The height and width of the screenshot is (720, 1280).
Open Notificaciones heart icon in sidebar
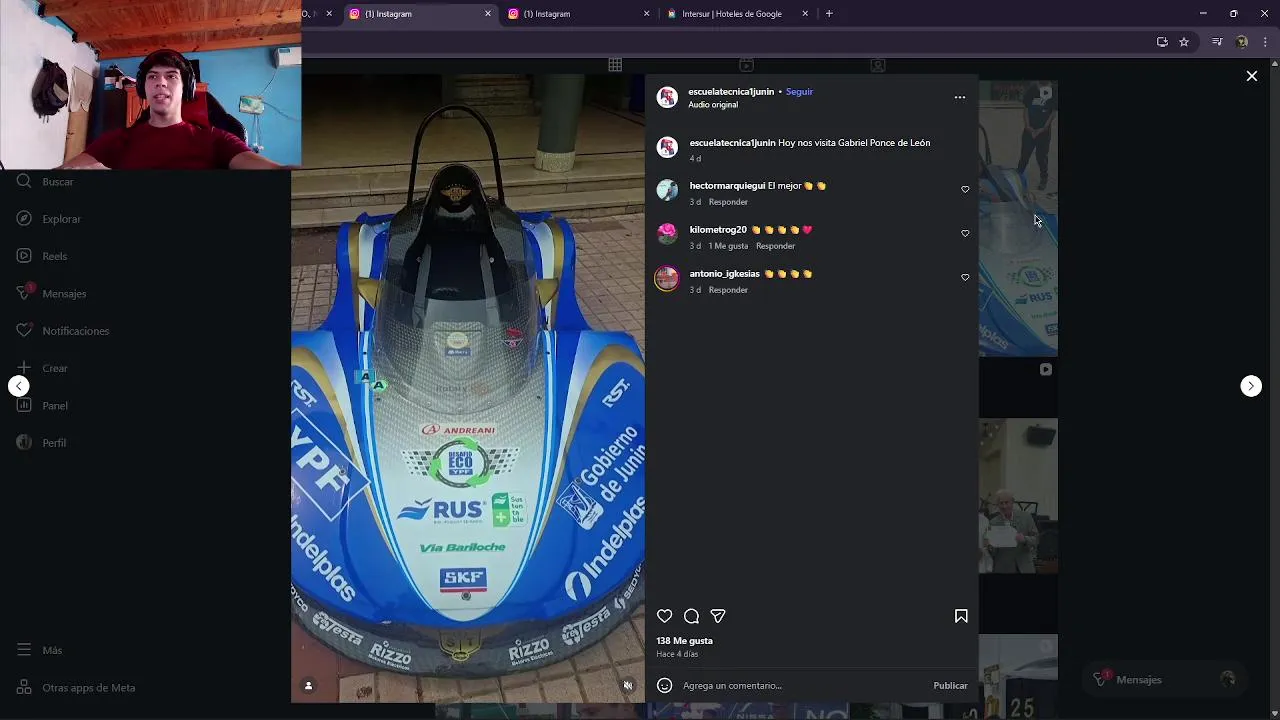(24, 331)
